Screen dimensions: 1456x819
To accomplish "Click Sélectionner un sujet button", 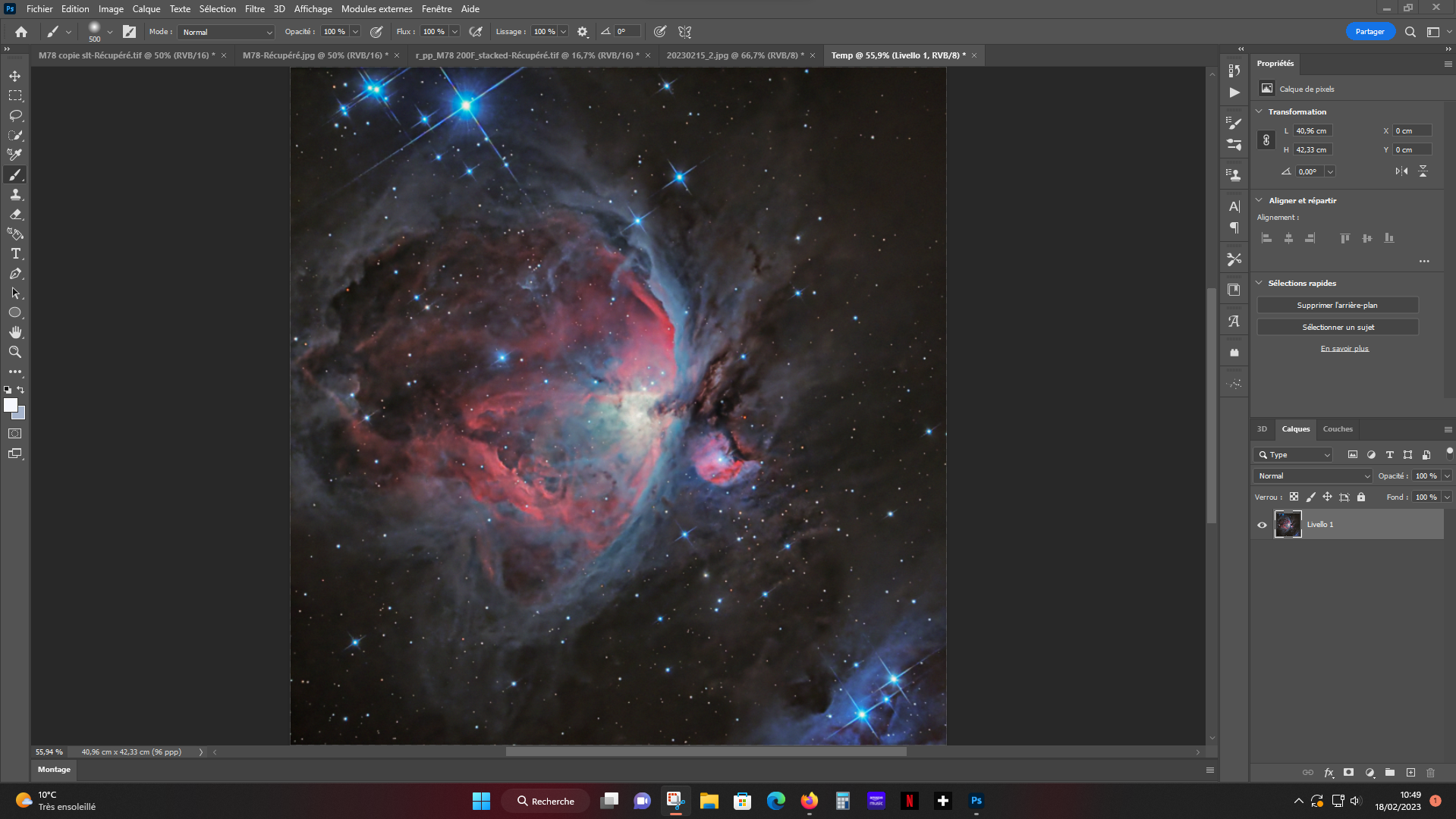I will [1338, 327].
